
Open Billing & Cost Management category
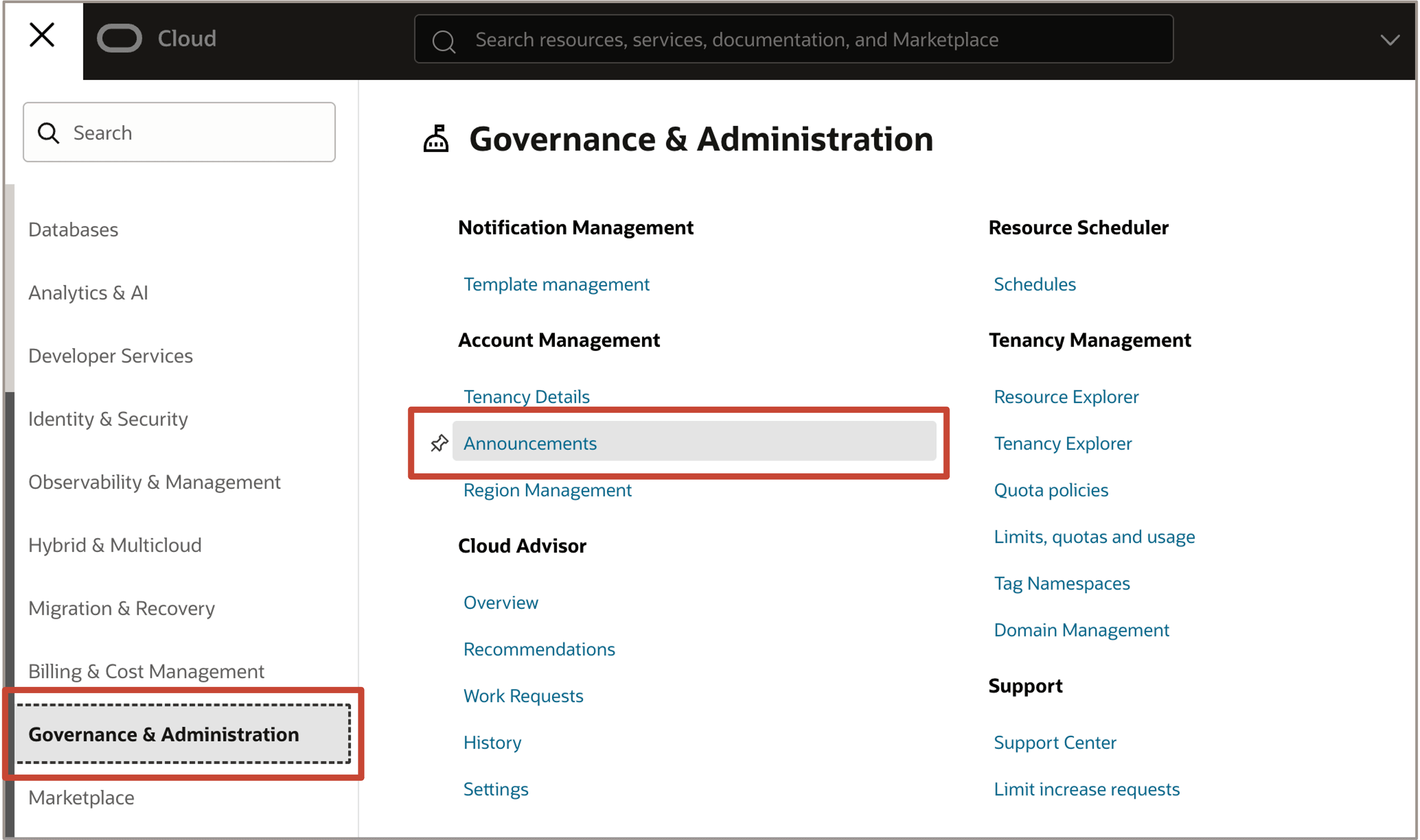(x=146, y=671)
